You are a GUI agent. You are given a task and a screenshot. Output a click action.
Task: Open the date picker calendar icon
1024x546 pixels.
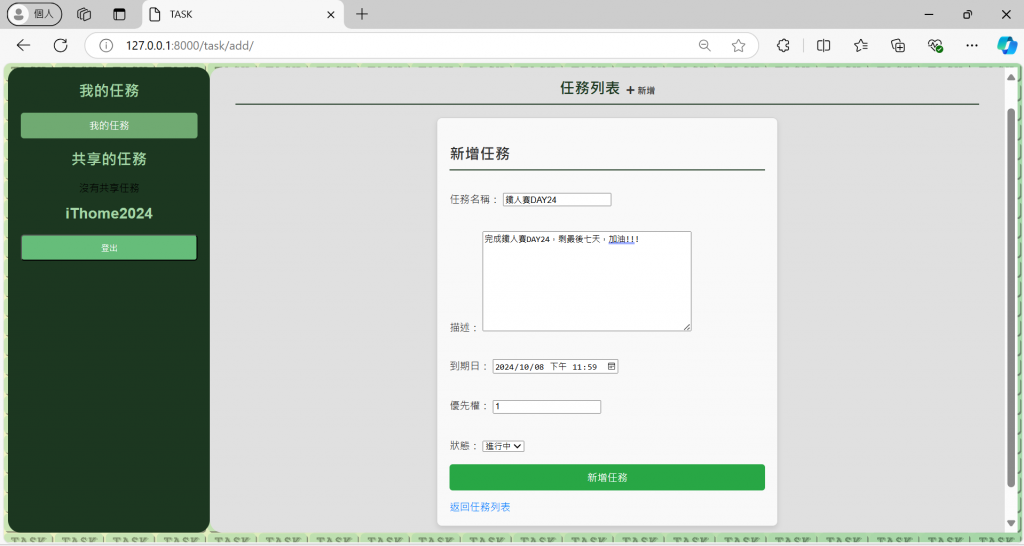point(611,366)
